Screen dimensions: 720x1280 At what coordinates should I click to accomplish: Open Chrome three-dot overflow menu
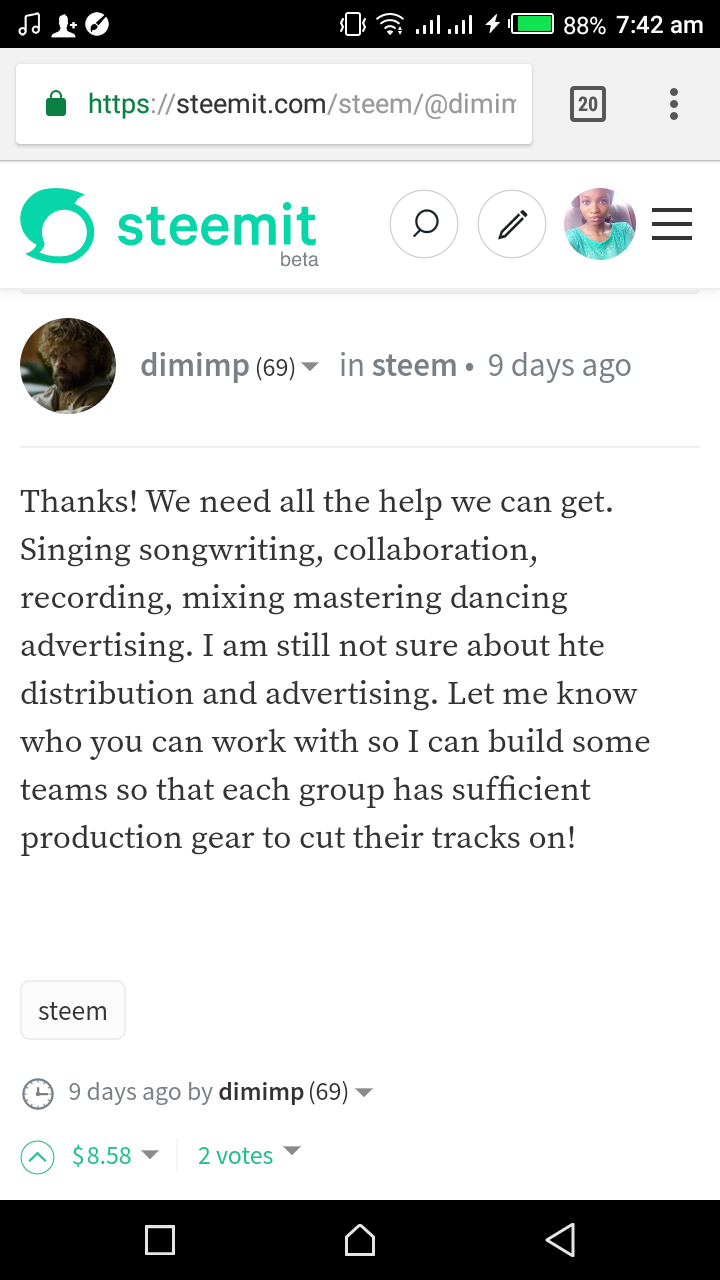click(674, 104)
